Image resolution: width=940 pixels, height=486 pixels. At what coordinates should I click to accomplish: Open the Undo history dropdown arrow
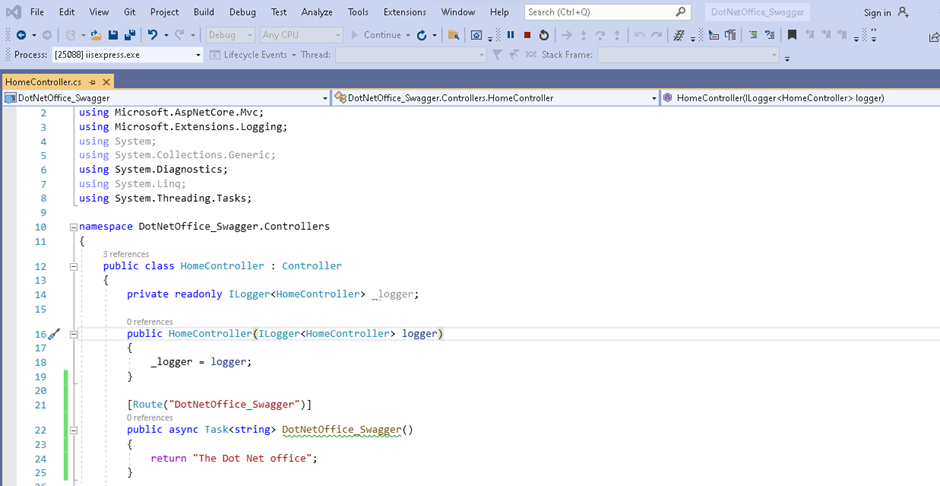[x=165, y=35]
